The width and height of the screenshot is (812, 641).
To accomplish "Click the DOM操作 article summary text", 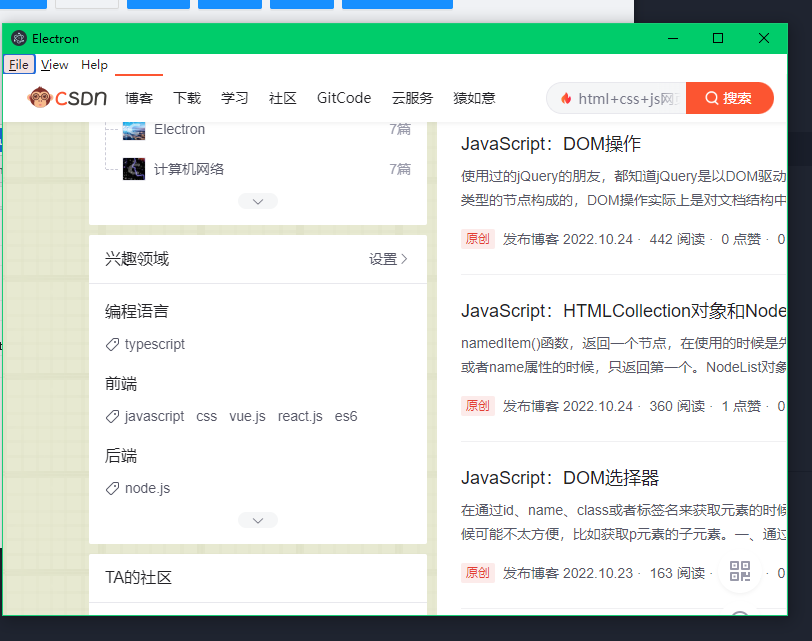I will (x=624, y=188).
